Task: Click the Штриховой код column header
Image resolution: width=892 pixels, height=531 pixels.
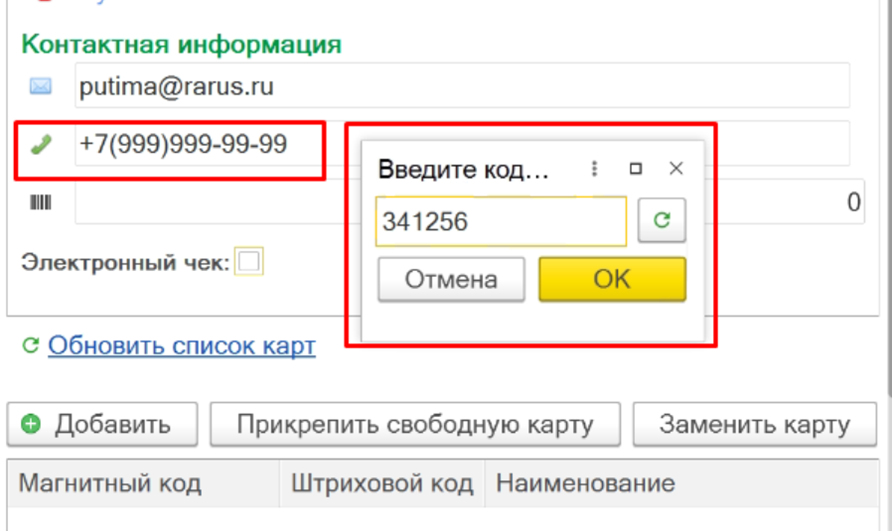Action: (x=382, y=484)
